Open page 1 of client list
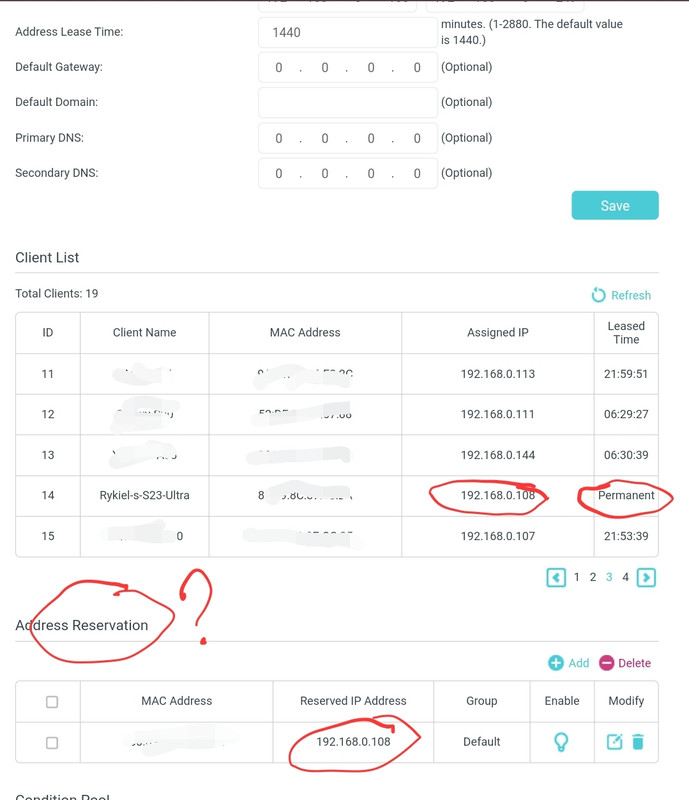The height and width of the screenshot is (800, 689). pyautogui.click(x=576, y=577)
